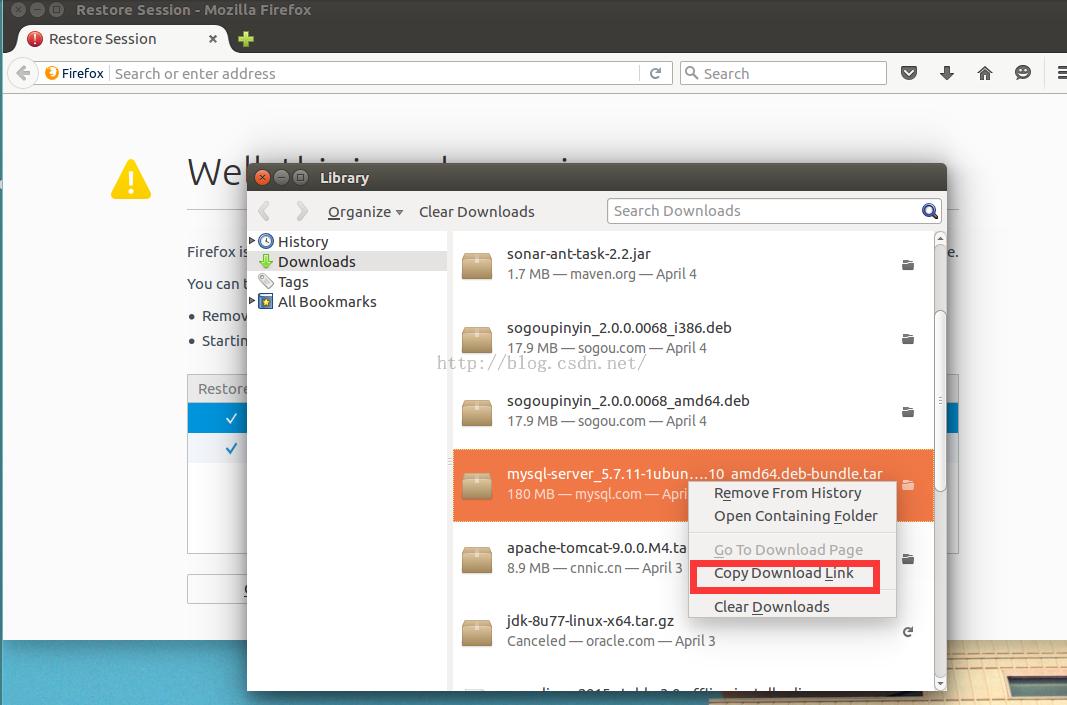Switch to the Restore Session tab
Viewport: 1067px width, 705px height.
pyautogui.click(x=120, y=39)
